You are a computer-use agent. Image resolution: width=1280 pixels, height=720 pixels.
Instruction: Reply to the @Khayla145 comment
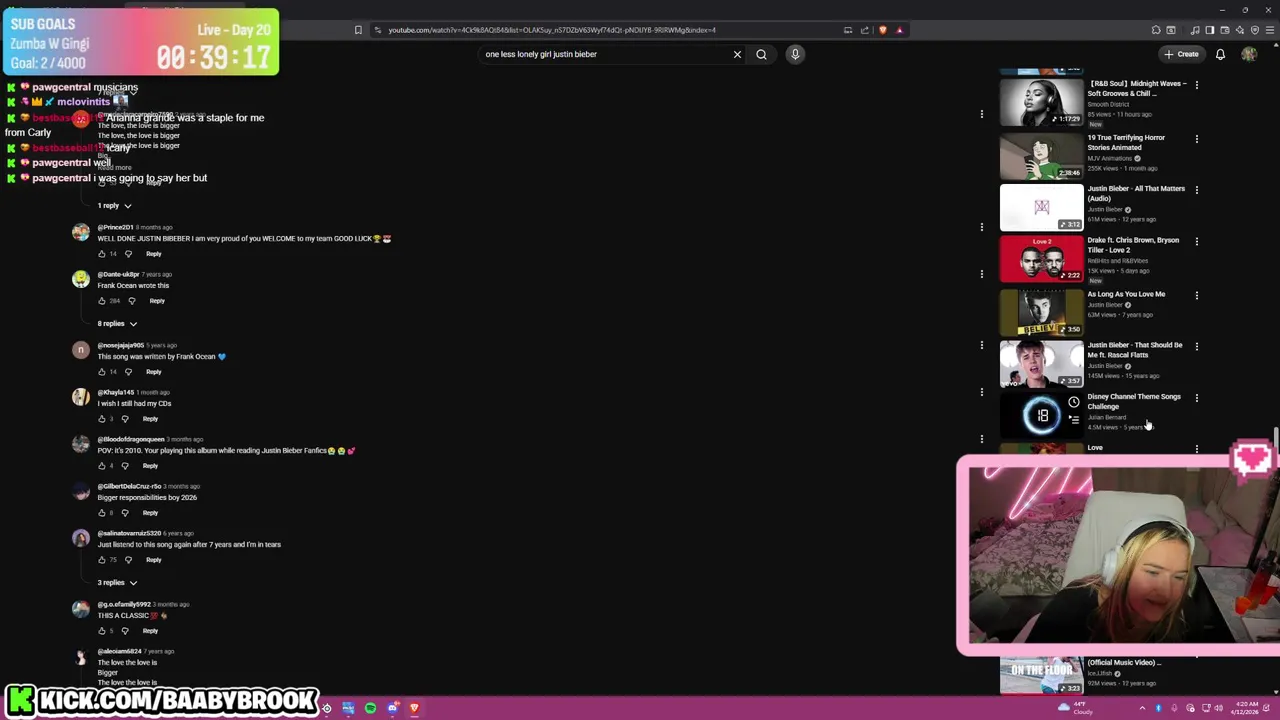(150, 419)
